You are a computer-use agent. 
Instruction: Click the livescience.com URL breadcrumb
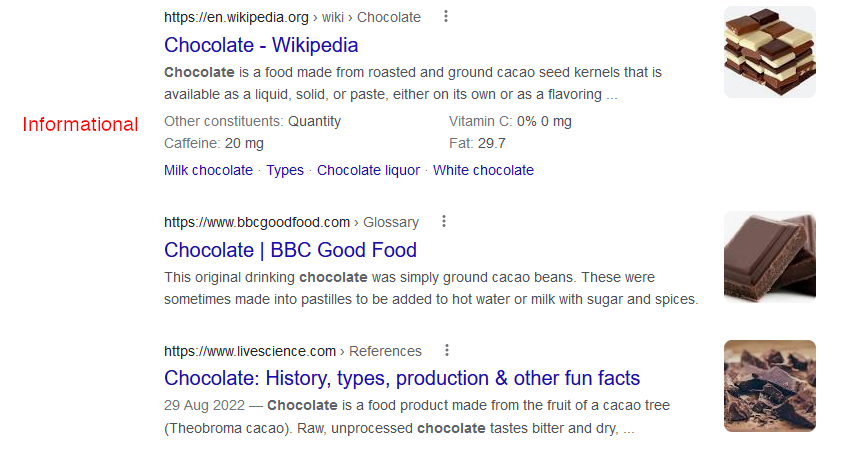293,351
